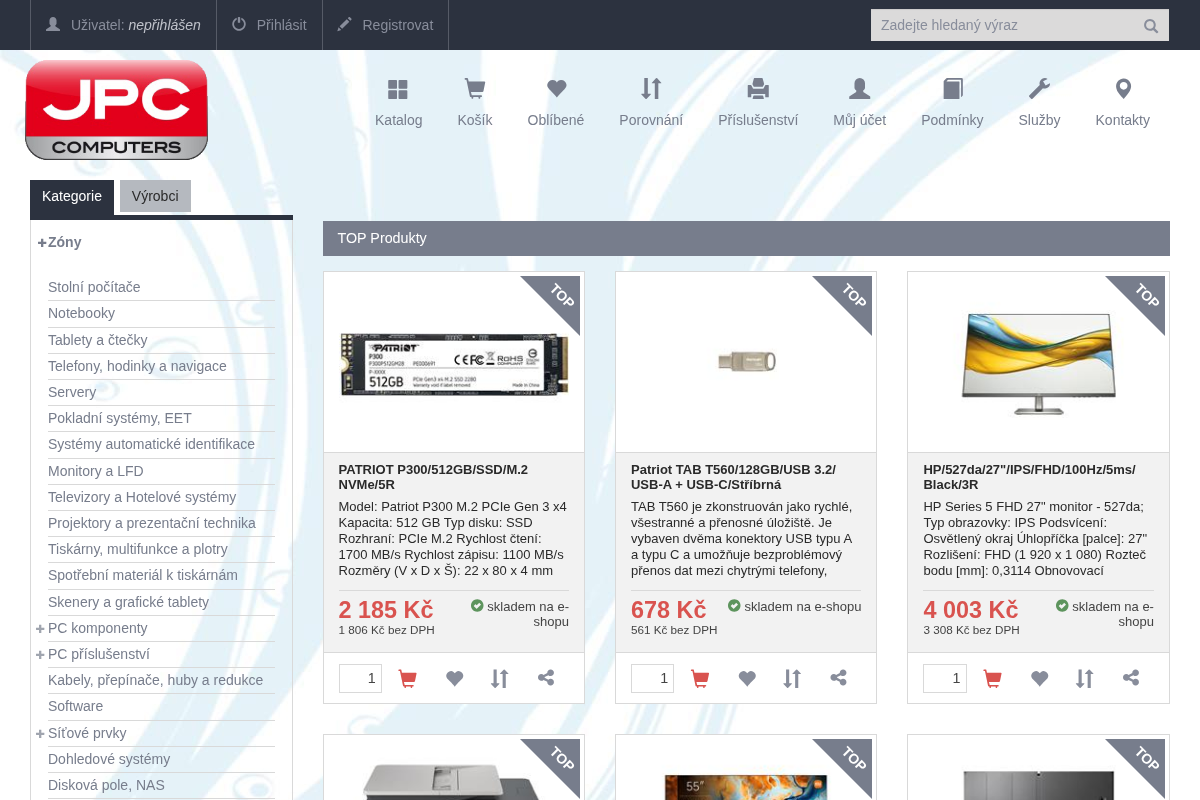This screenshot has width=1200, height=800.
Task: Open Tiskárny, multifunkce a plotry category
Action: pyautogui.click(x=138, y=549)
